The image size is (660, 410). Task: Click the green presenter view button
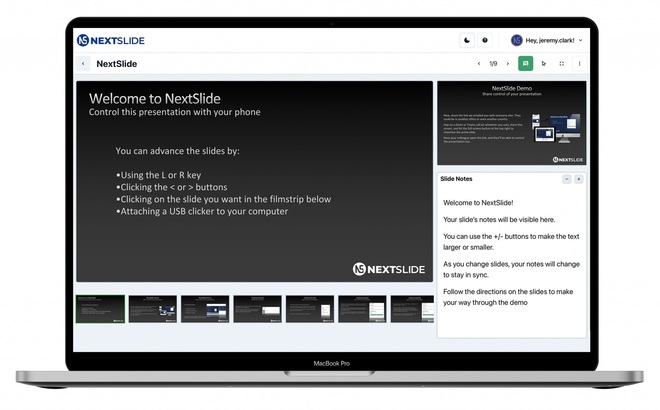(525, 64)
